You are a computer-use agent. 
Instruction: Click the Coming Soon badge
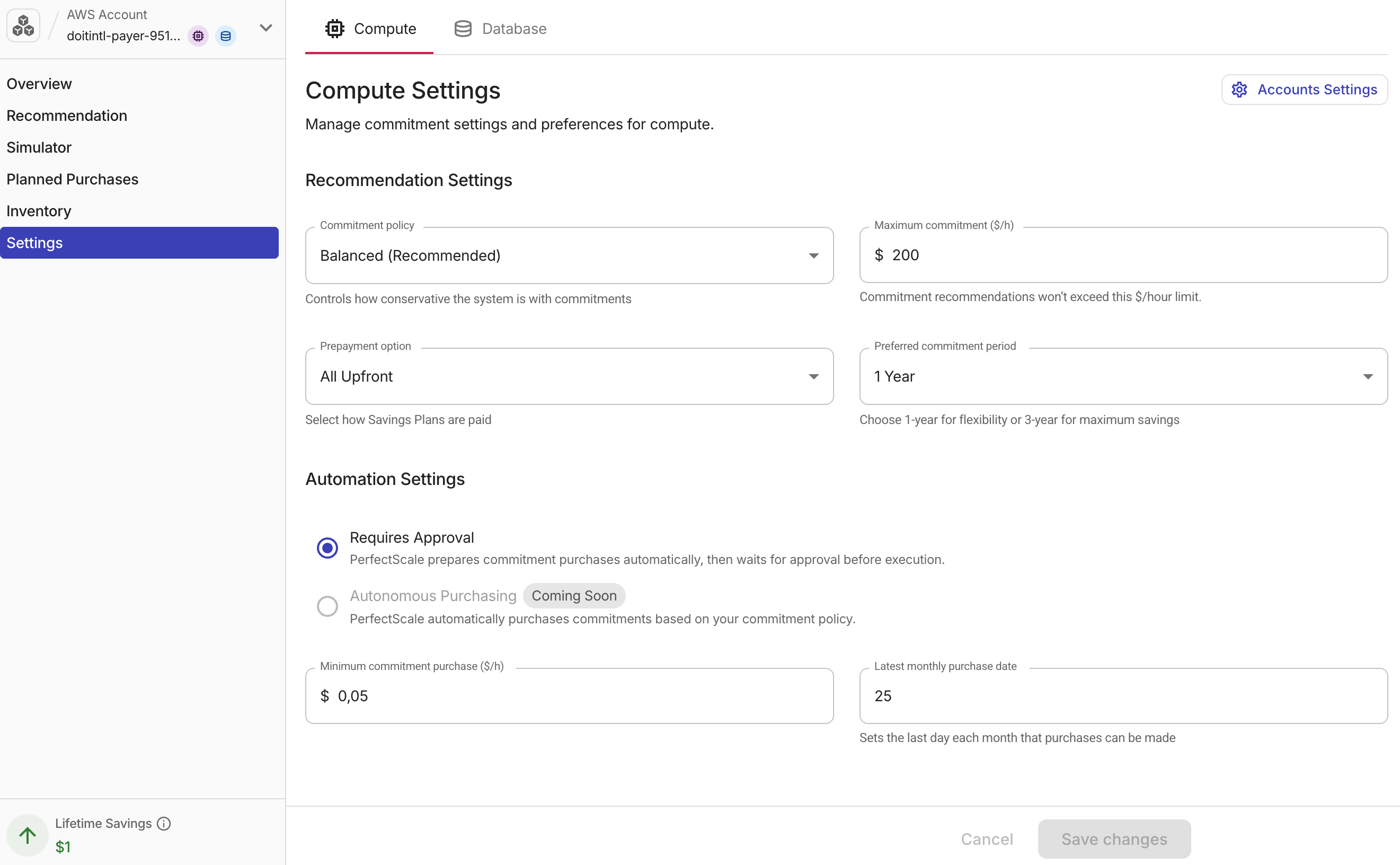(x=573, y=596)
